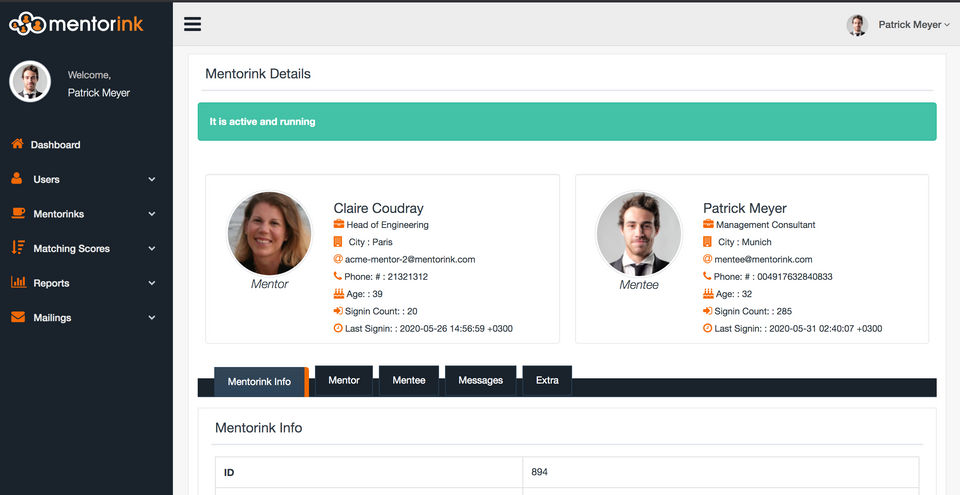Screen dimensions: 960x495
Task: Click the Matching Scores sort icon
Action: (x=18, y=248)
